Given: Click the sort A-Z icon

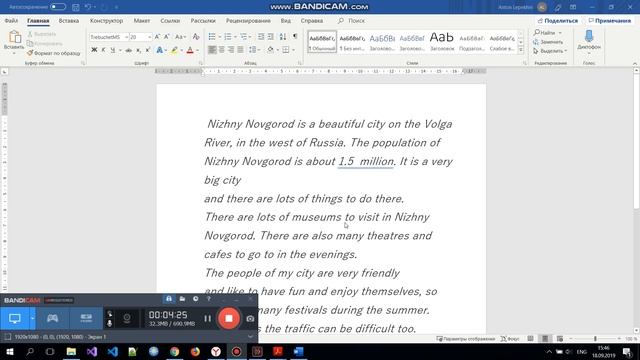Looking at the screenshot, I should (283, 37).
